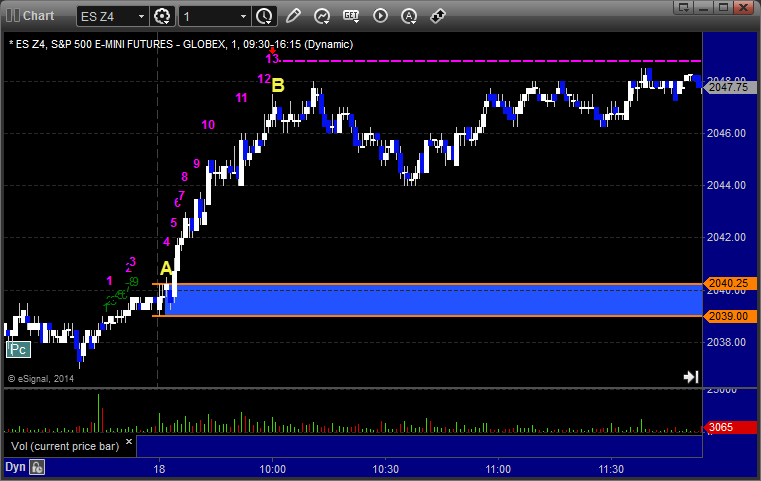
Task: Click the 2046.00 price axis label
Action: [x=727, y=133]
